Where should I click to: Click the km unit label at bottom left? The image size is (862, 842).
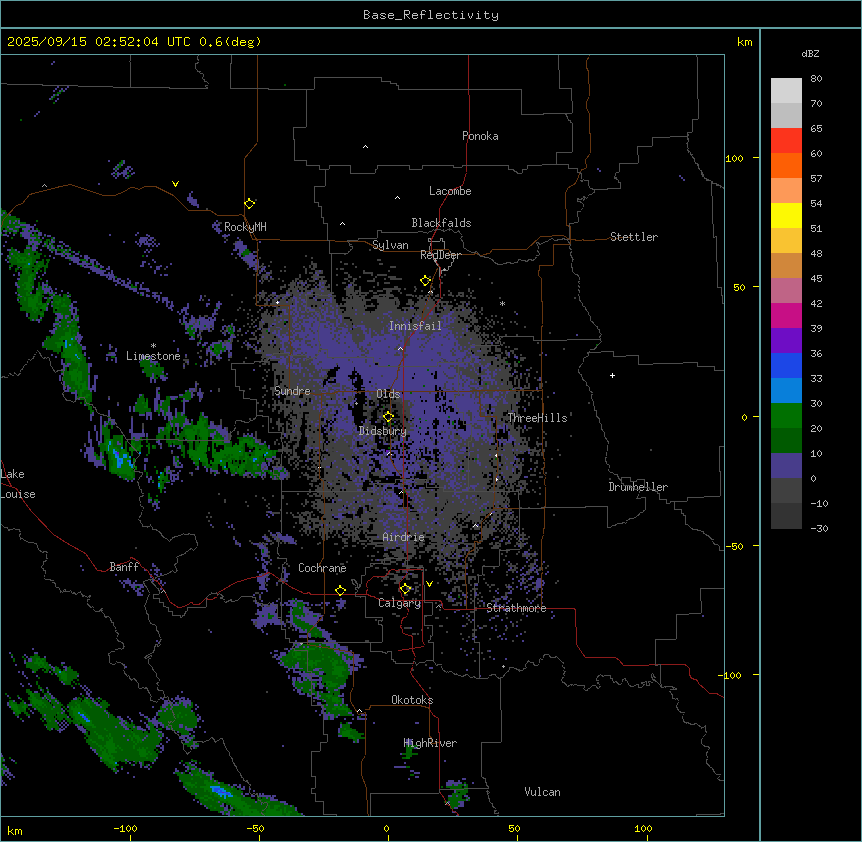(x=15, y=830)
